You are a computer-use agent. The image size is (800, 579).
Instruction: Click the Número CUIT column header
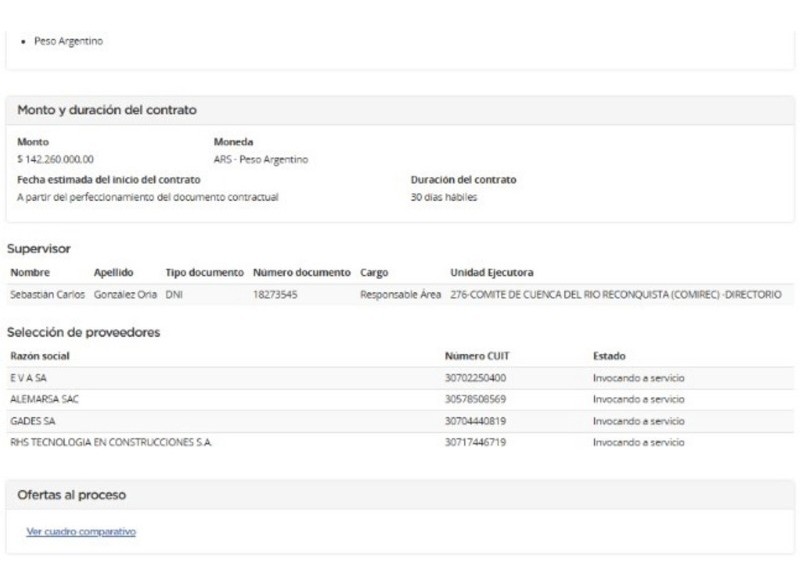[x=477, y=356]
